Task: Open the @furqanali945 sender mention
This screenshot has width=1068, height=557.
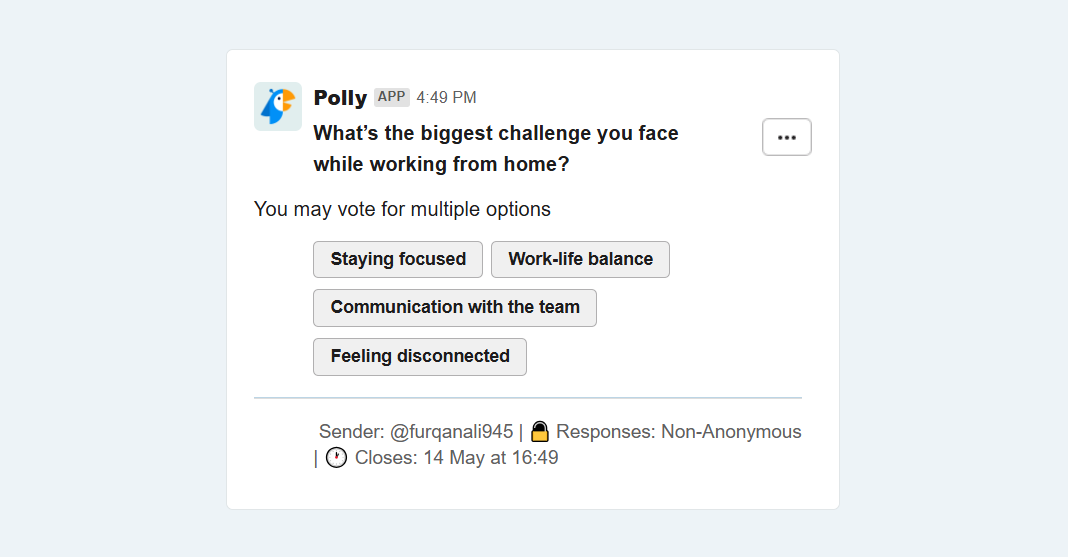Action: point(451,432)
